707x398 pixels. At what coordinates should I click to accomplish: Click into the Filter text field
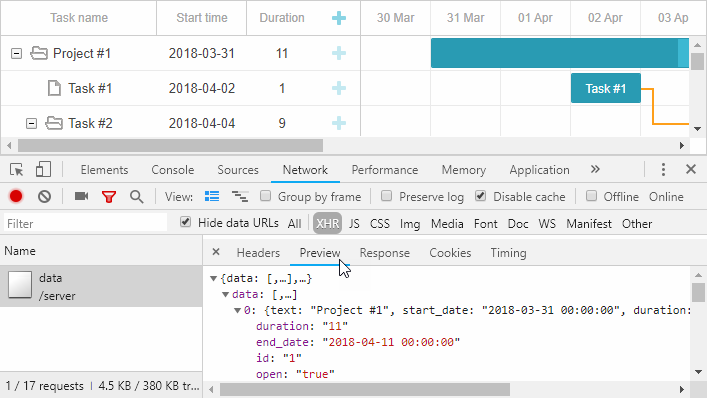pos(85,224)
